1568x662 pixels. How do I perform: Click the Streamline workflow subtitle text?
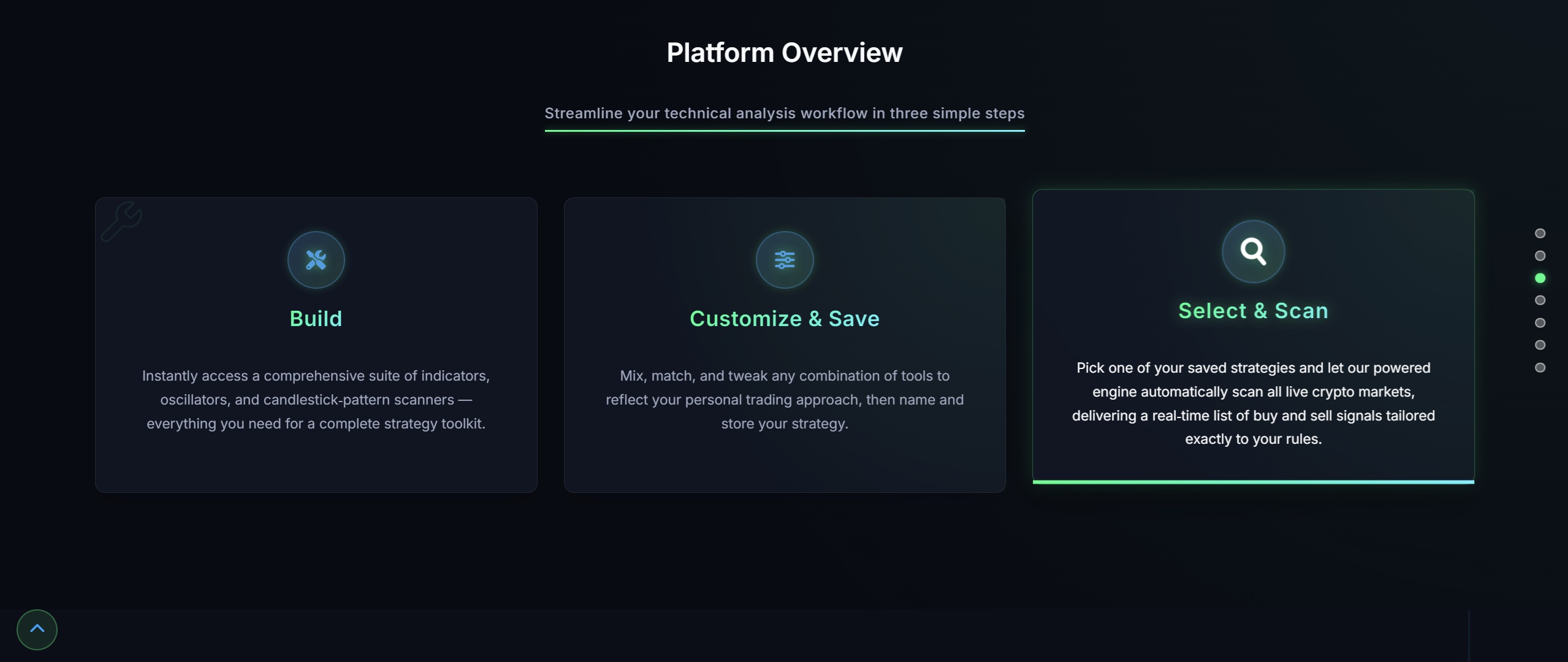[x=784, y=113]
